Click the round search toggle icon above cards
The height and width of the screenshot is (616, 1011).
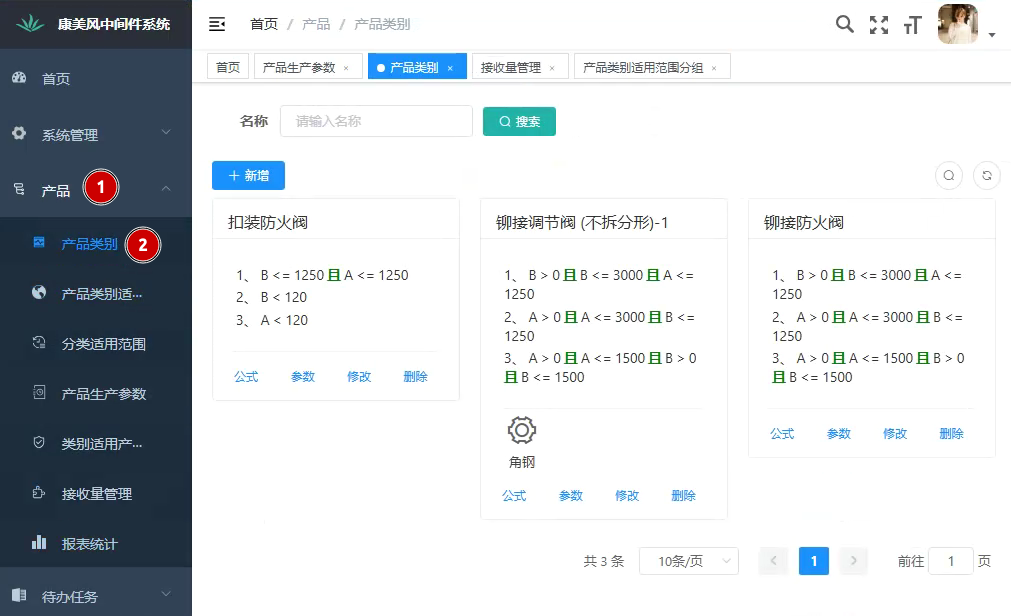[x=949, y=175]
